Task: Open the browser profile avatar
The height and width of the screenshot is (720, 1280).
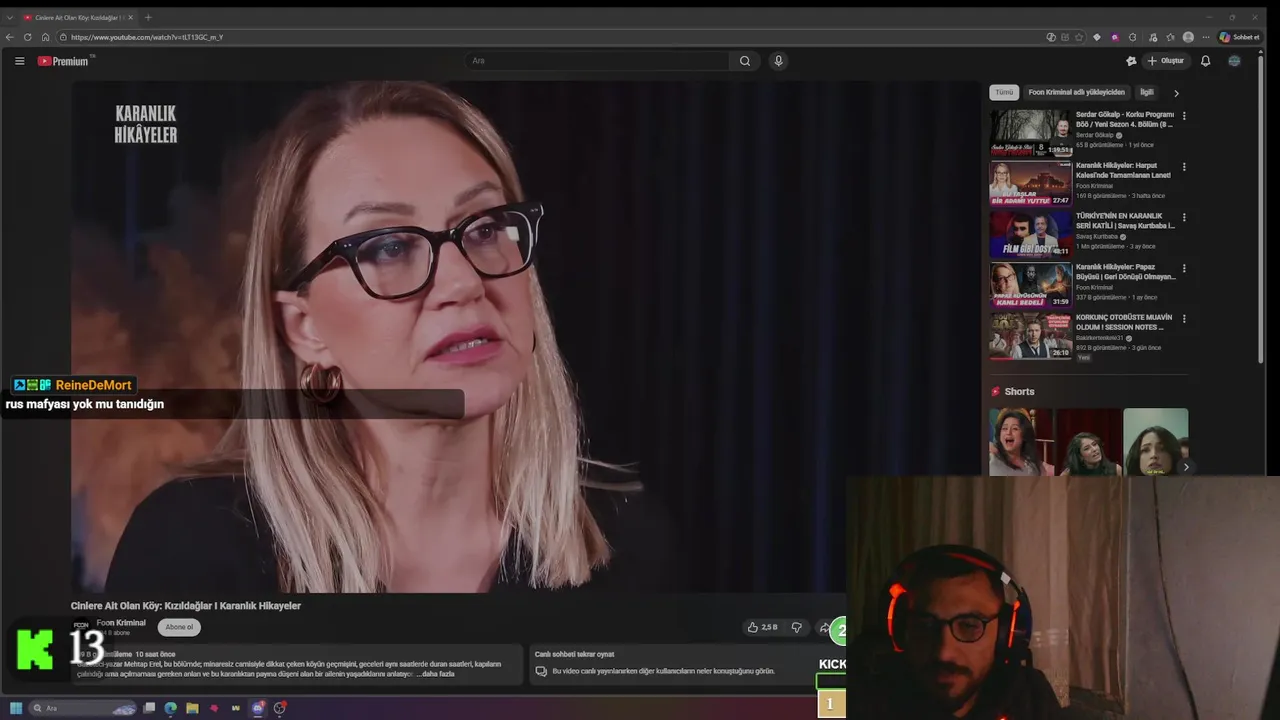Action: coord(1188,37)
